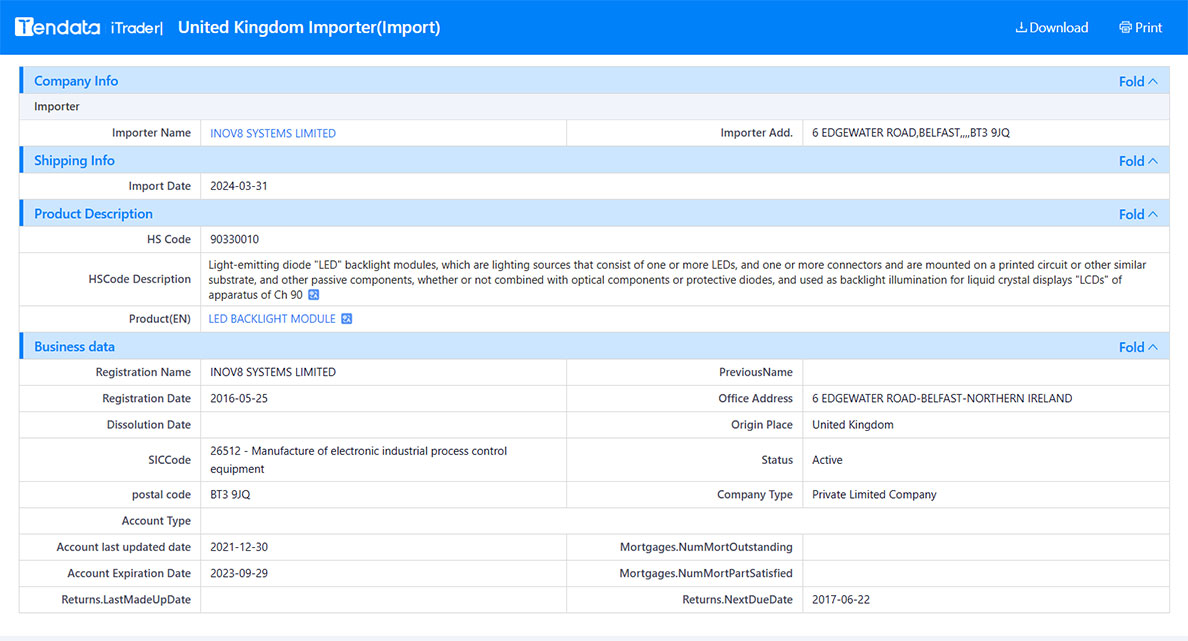Click the Product(EN) label
Viewport: 1188px width, 641px height.
[160, 319]
